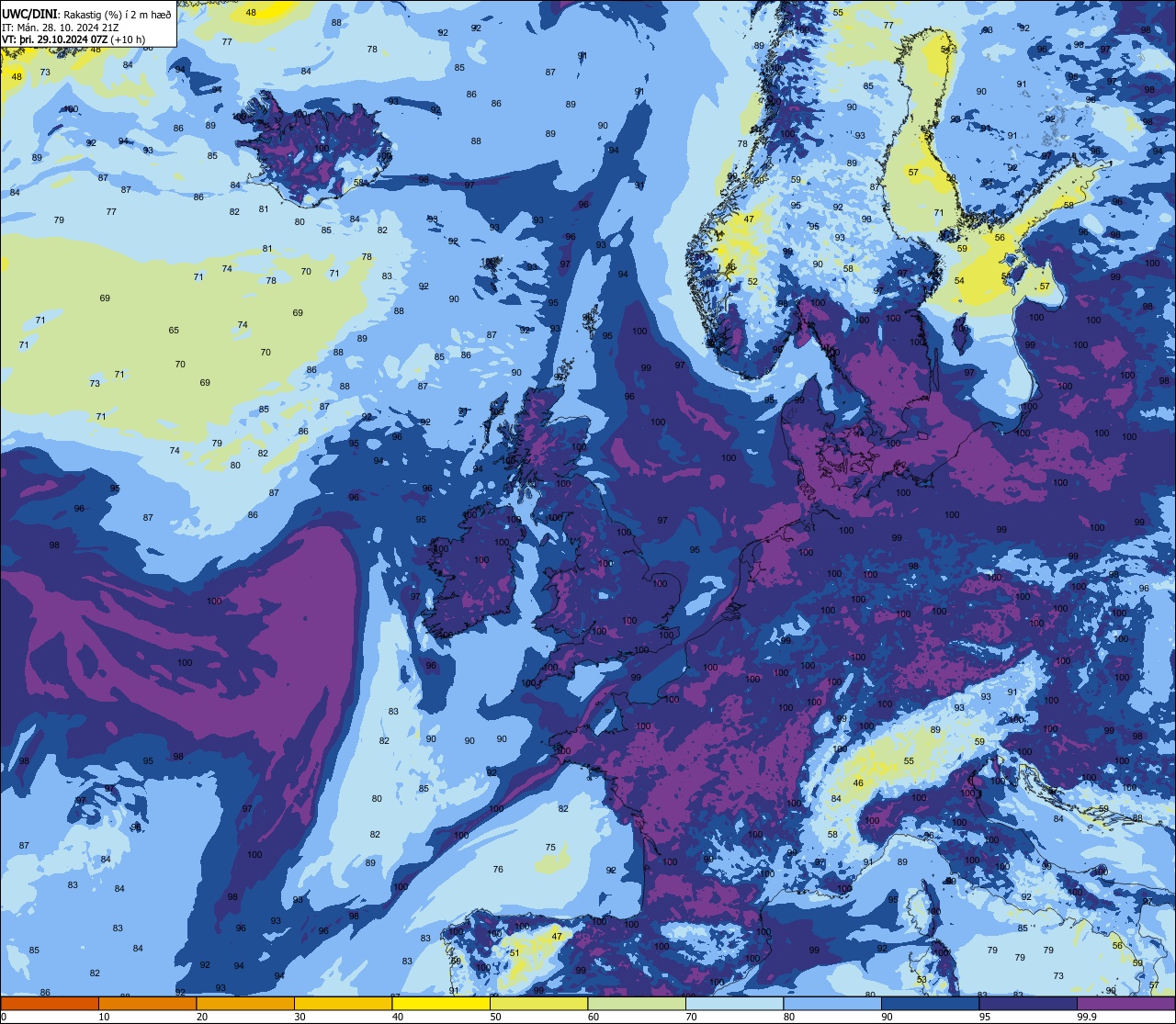Click the humidity value "52" in southern Norway
The image size is (1176, 1024).
click(752, 282)
